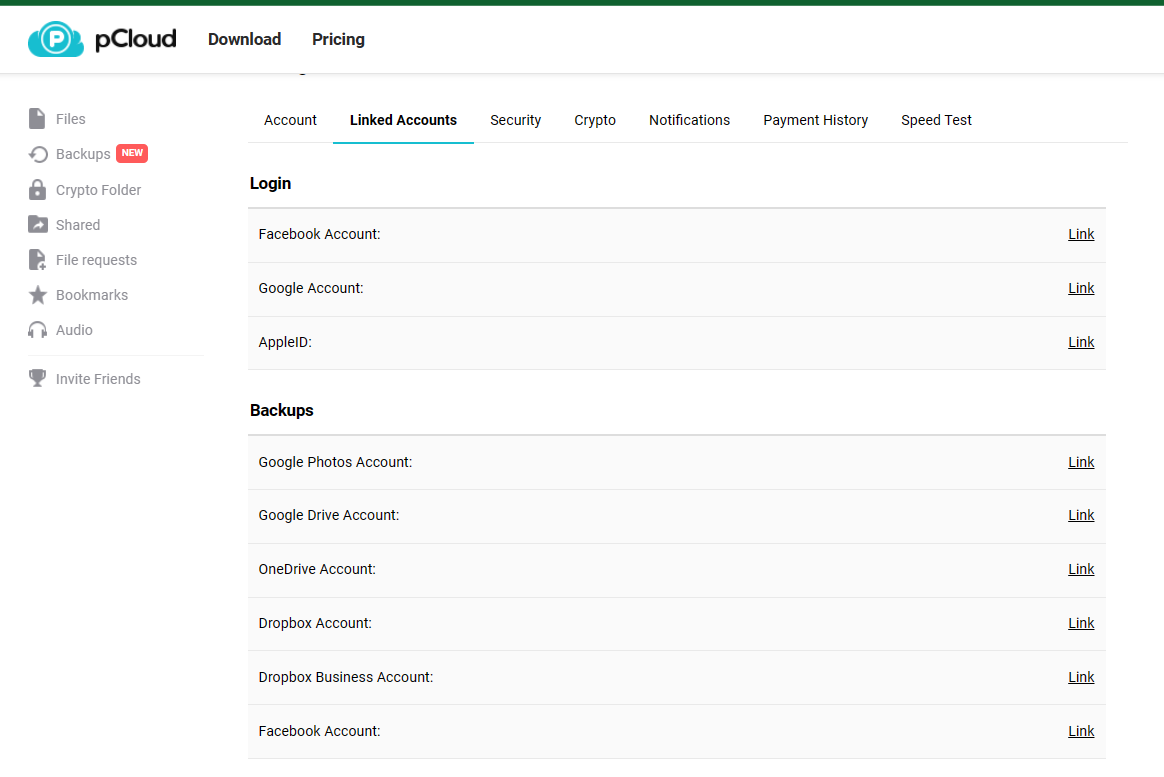This screenshot has height=777, width=1164.
Task: Link the AppleID for login
Action: point(1081,343)
